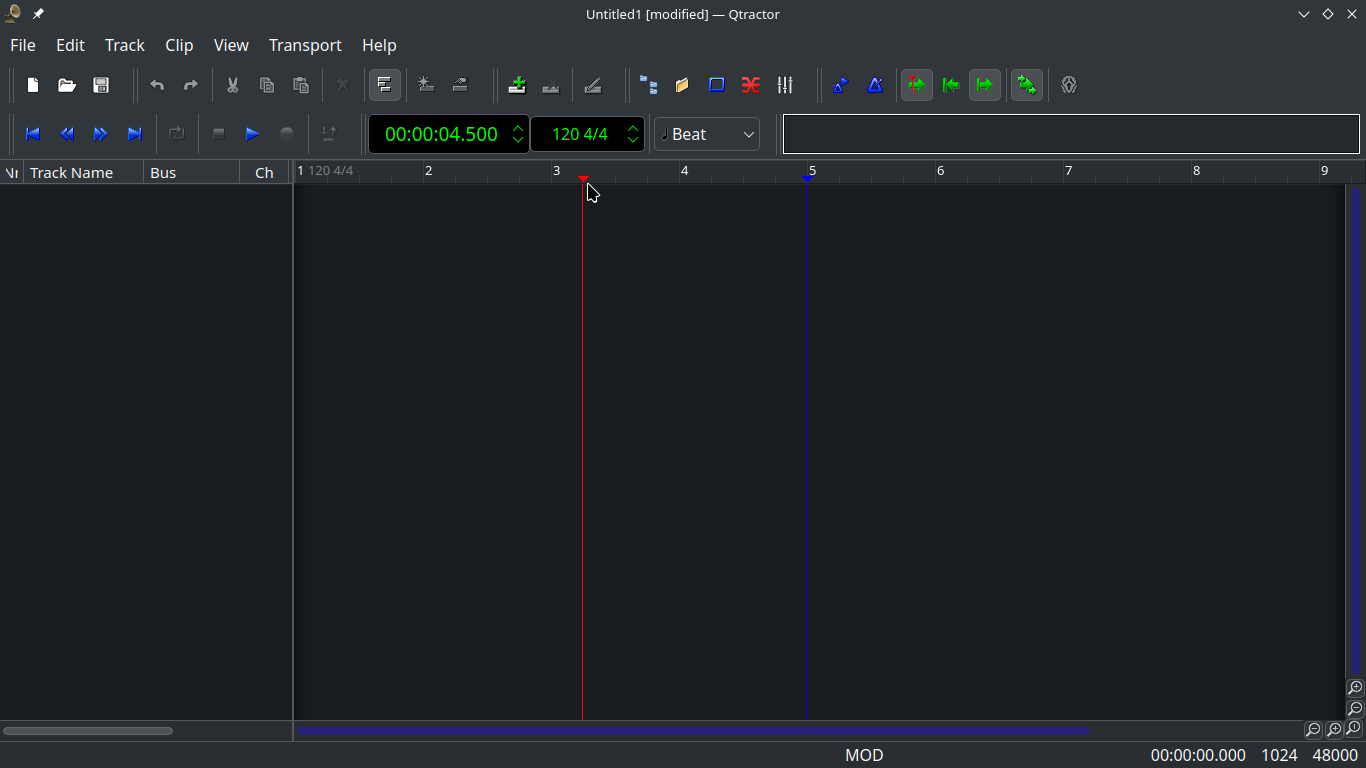The image size is (1366, 768).
Task: Open the Connections window
Action: pos(750,85)
